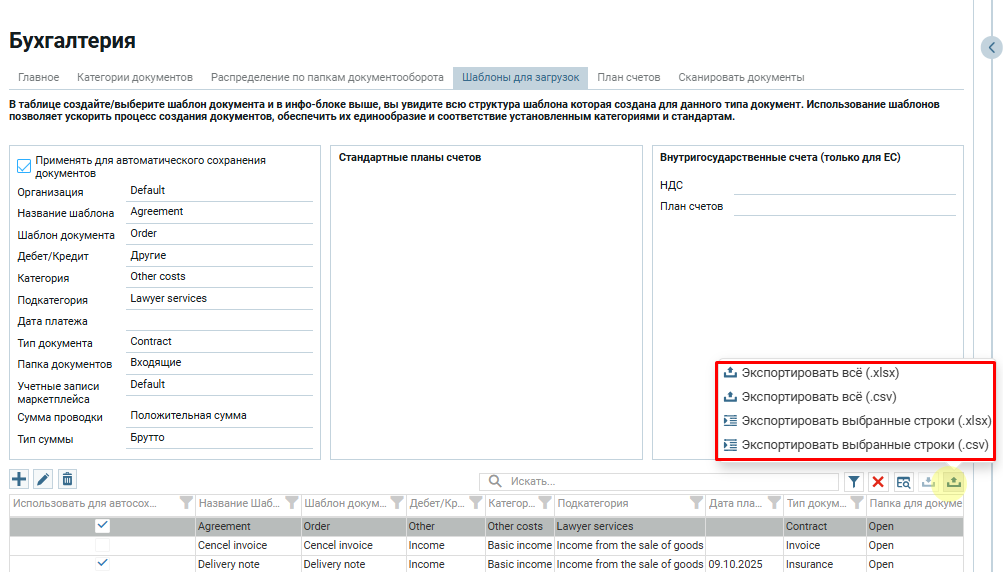Click the import icon next to export
The width and height of the screenshot is (1003, 572).
coord(928,482)
